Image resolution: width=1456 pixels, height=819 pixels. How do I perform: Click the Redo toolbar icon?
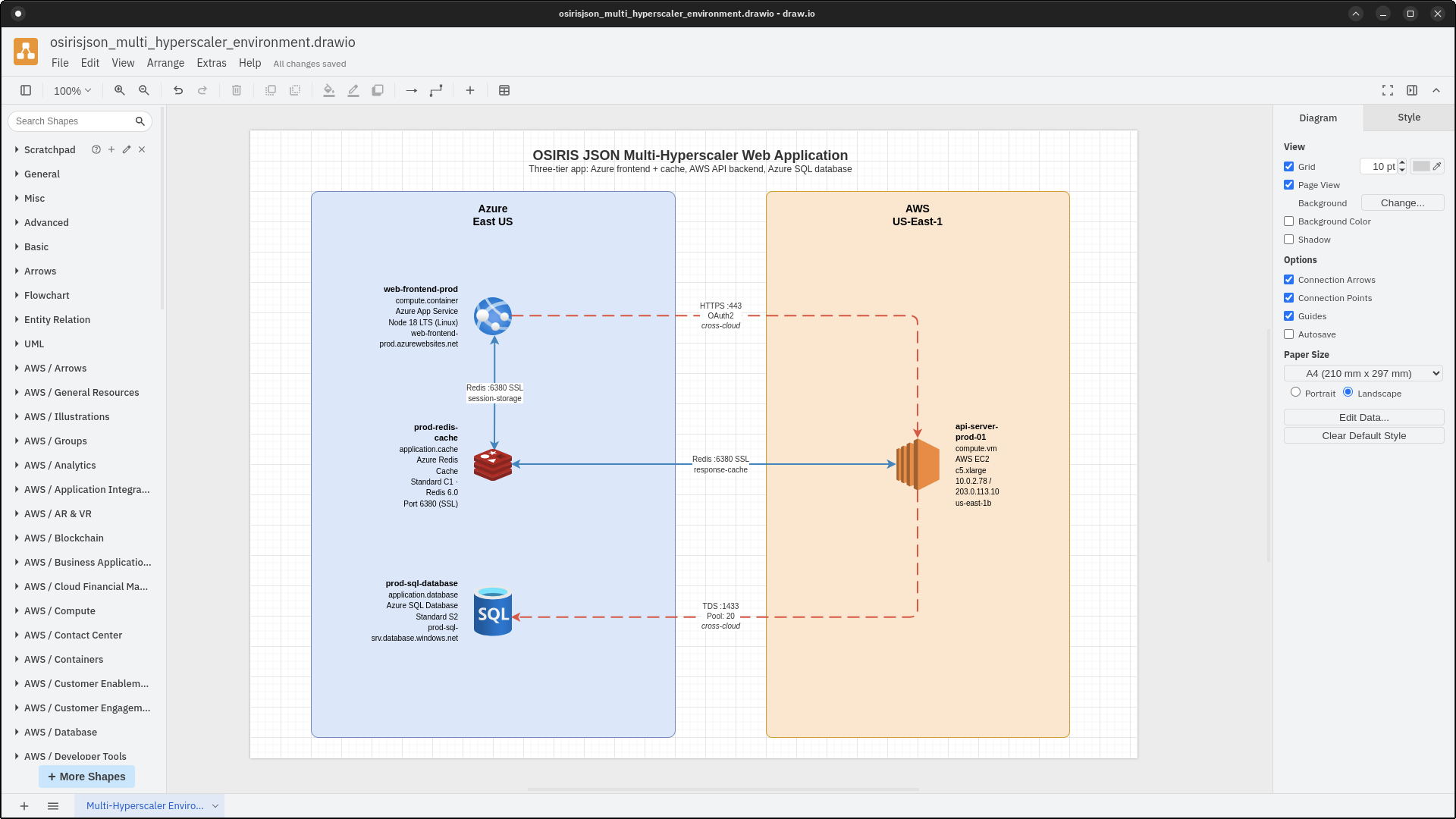tap(202, 90)
